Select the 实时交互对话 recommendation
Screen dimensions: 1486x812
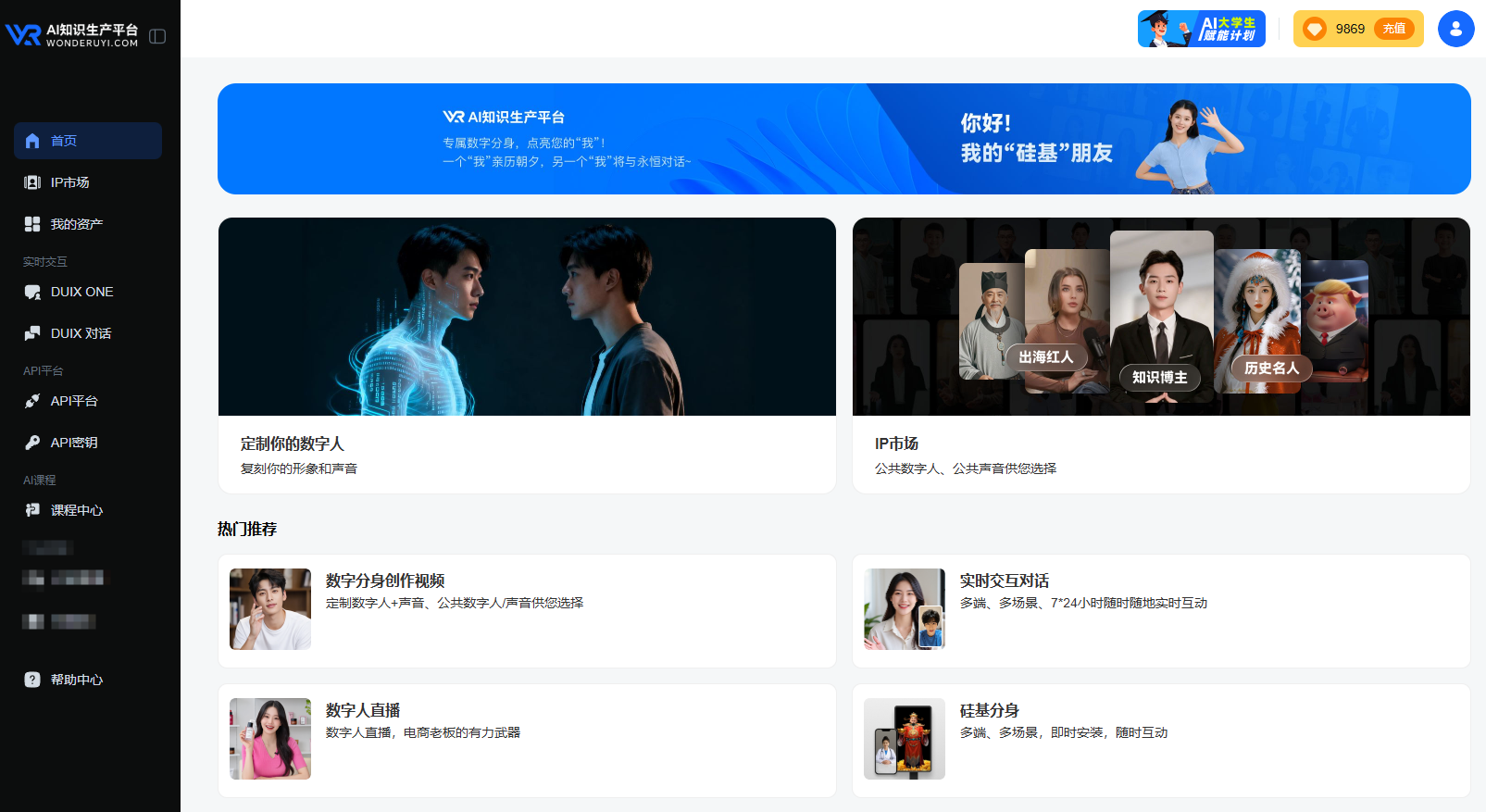pos(1160,610)
